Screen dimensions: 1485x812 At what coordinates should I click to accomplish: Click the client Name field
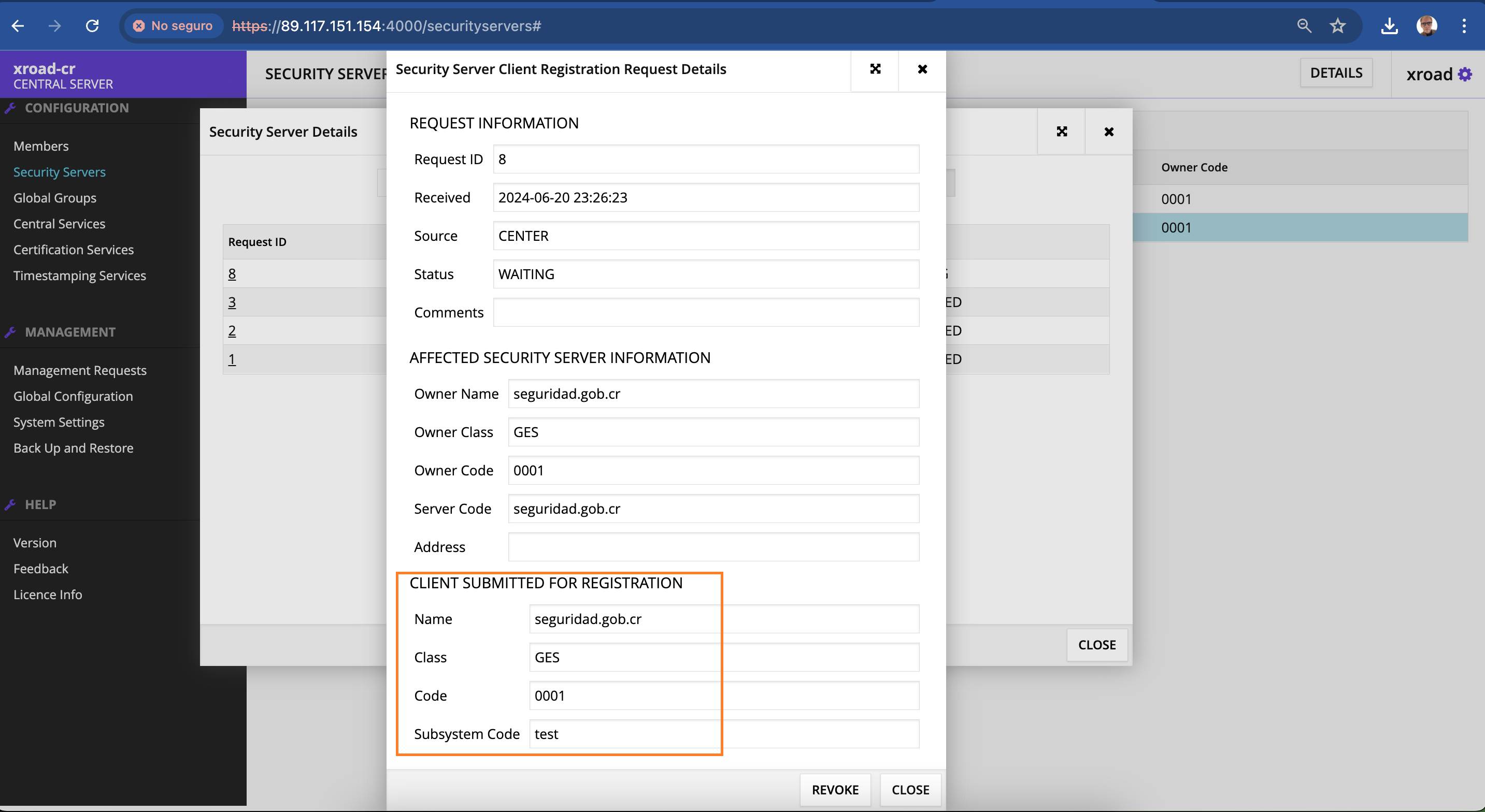coord(724,619)
